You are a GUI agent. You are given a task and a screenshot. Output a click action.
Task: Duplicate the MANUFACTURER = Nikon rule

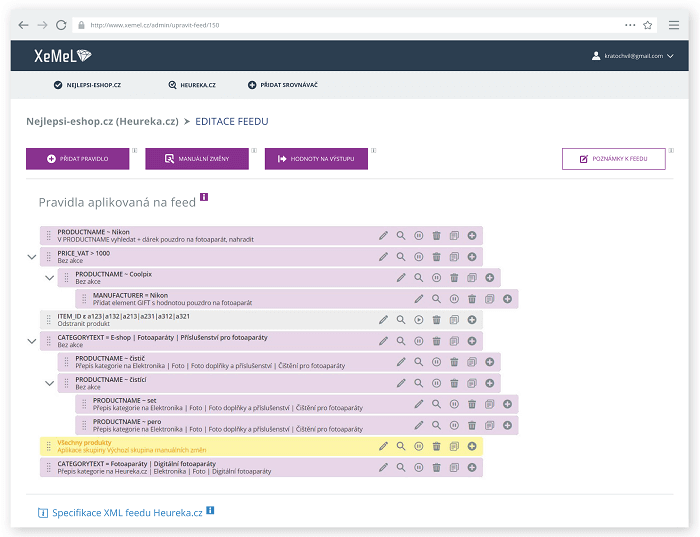(490, 299)
